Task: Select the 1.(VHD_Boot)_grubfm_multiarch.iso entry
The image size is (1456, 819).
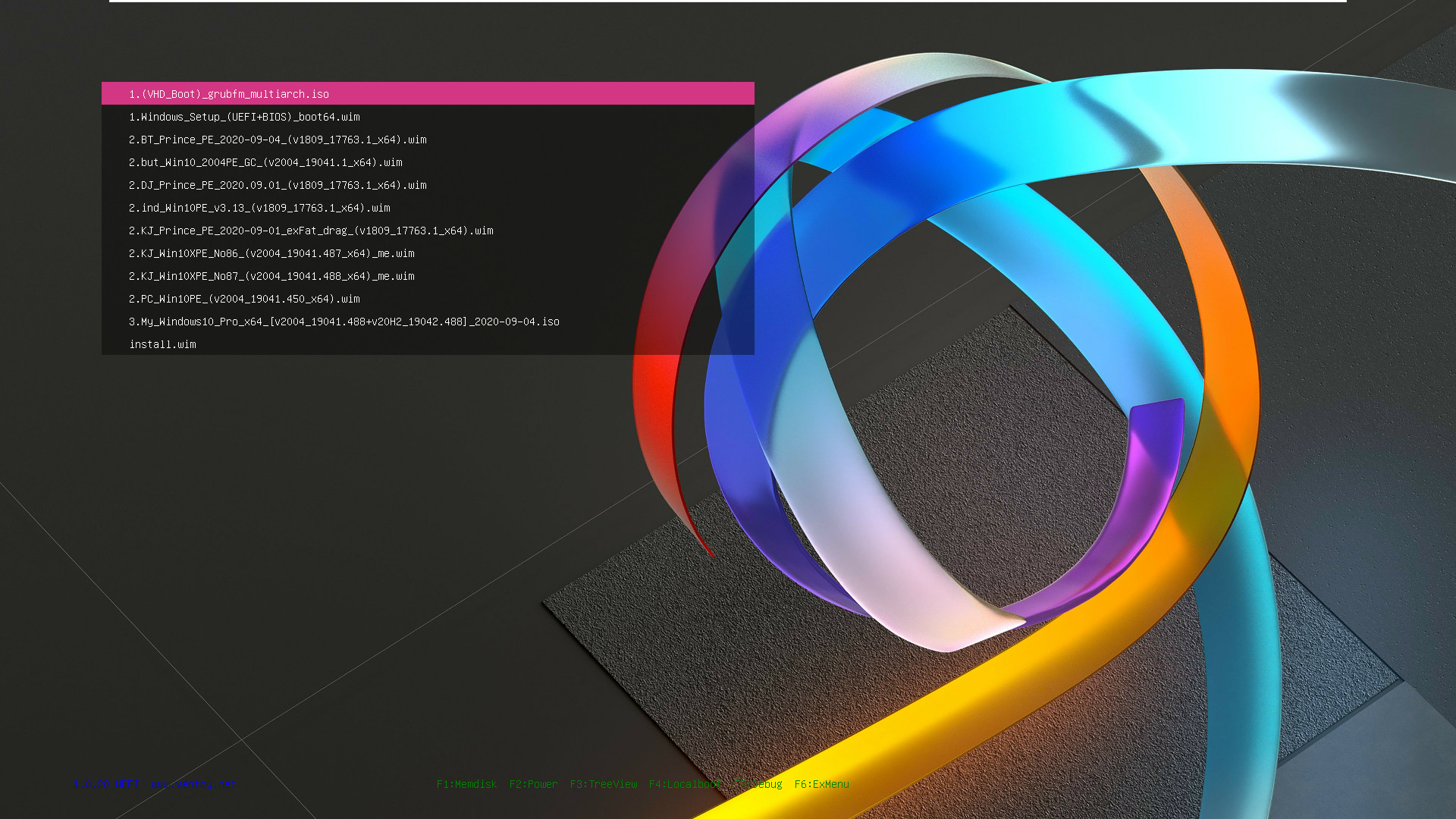Action: [428, 93]
